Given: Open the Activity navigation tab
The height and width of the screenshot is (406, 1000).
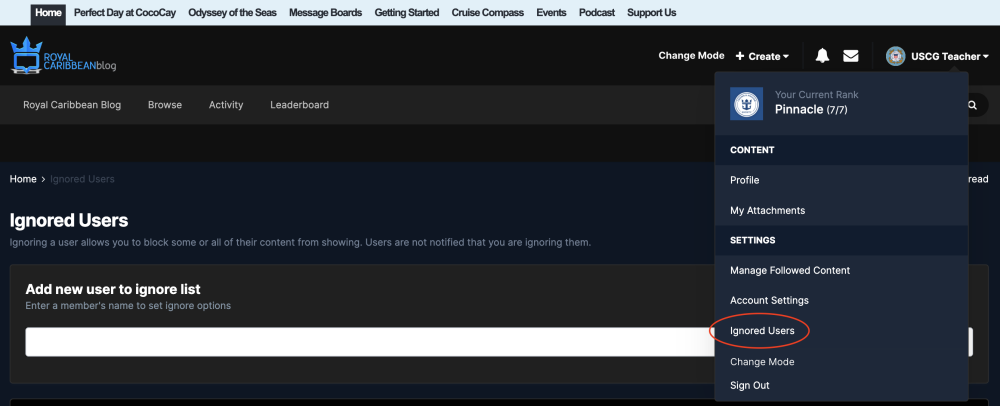Looking at the screenshot, I should tap(226, 105).
